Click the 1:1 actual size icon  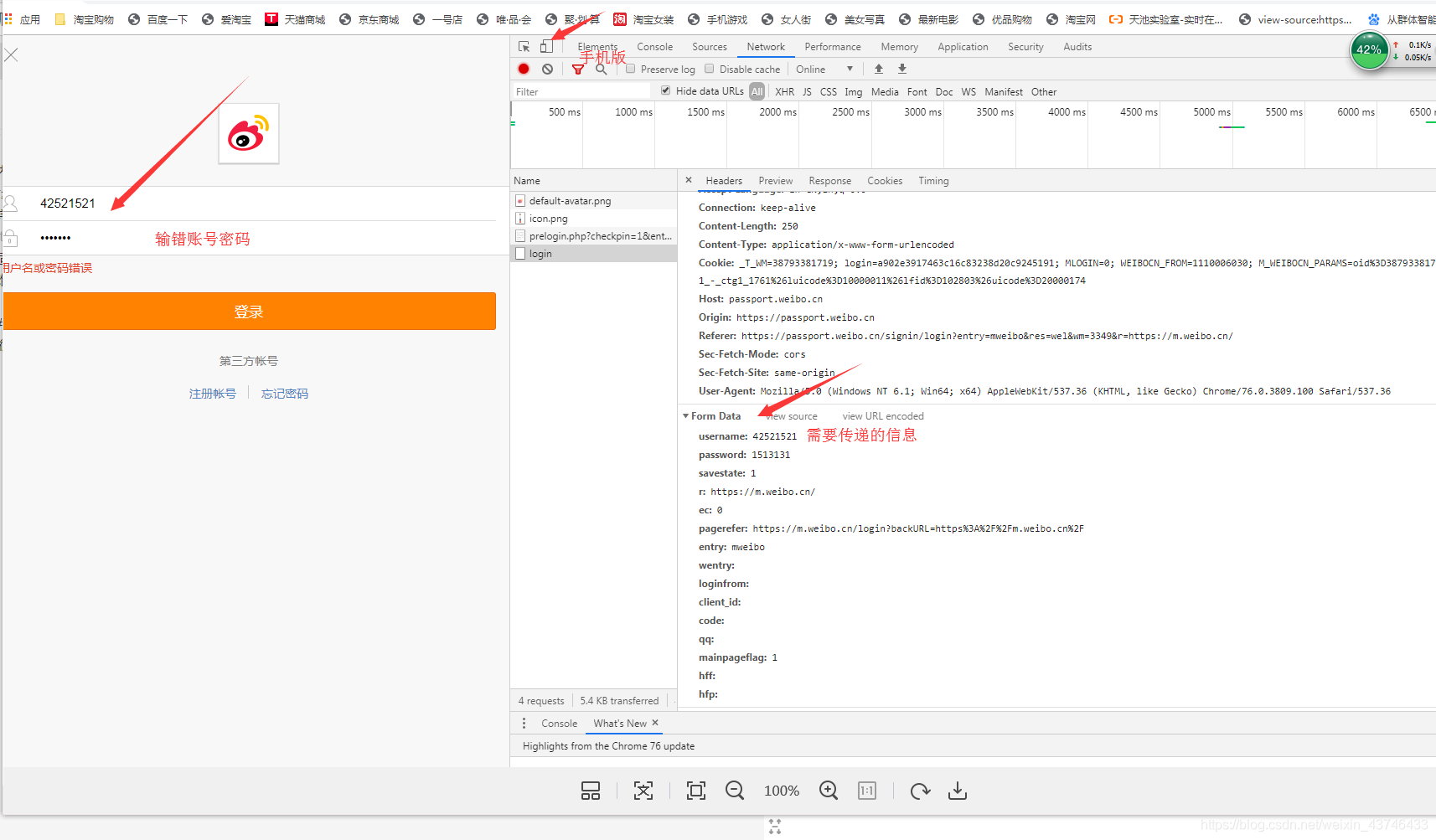(x=867, y=791)
